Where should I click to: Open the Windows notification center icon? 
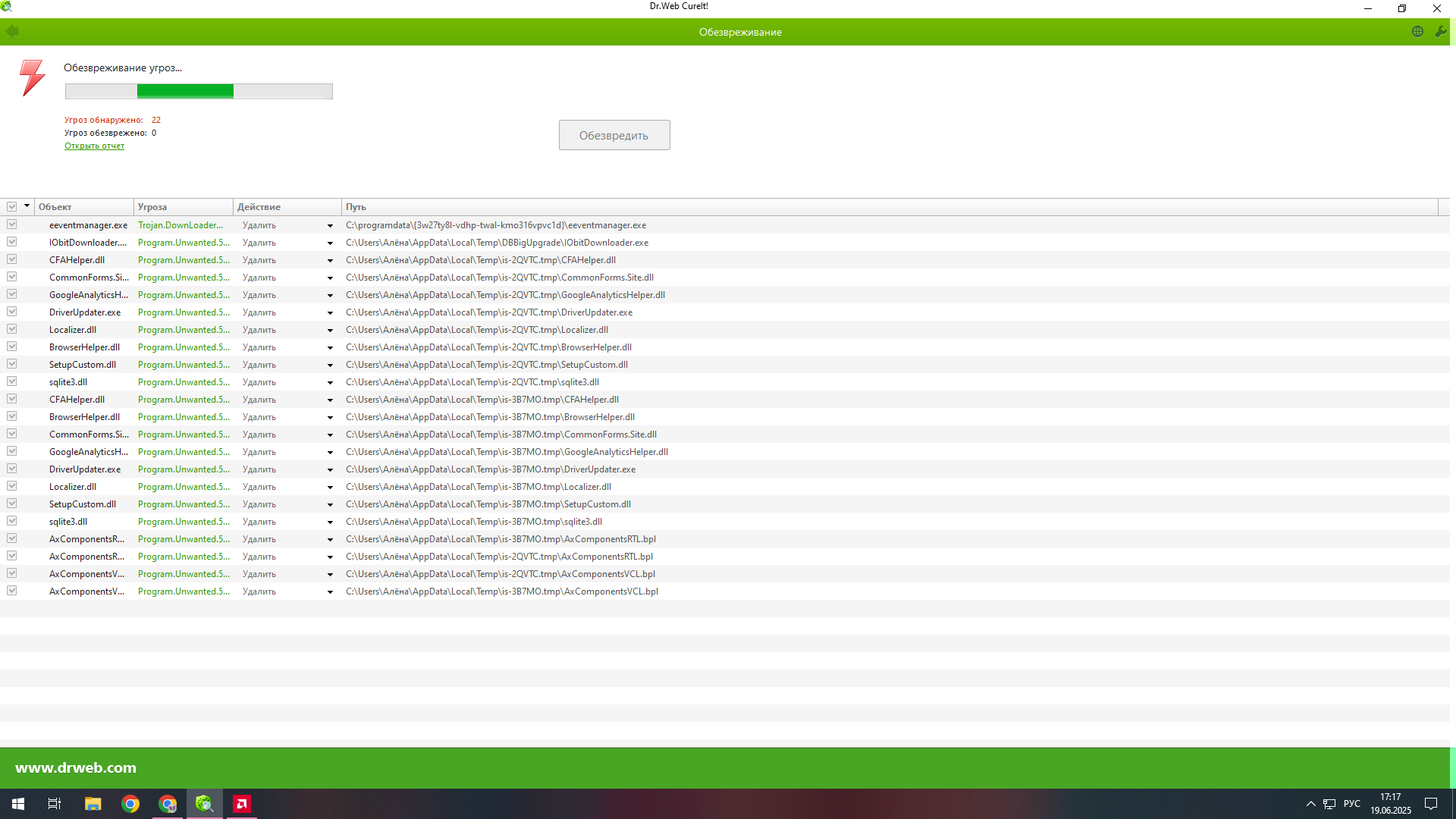pos(1431,804)
